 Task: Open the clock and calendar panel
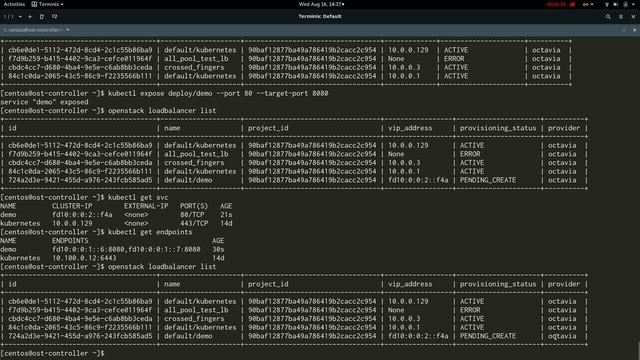pos(321,4)
